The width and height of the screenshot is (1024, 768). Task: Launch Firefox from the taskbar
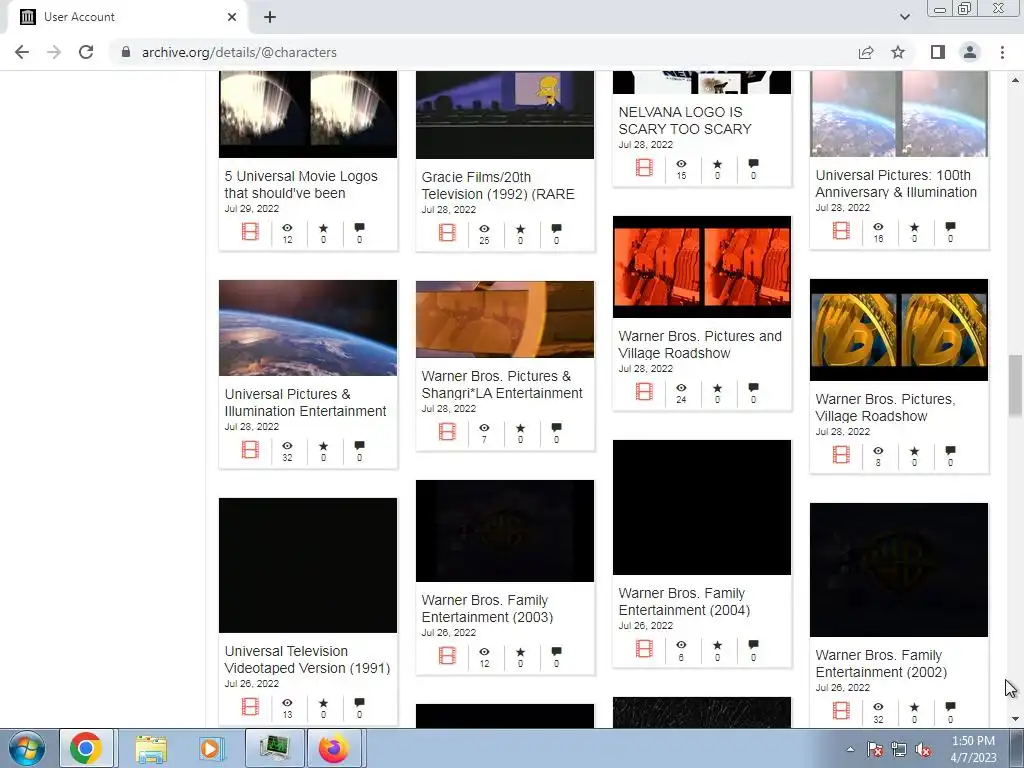coord(334,748)
